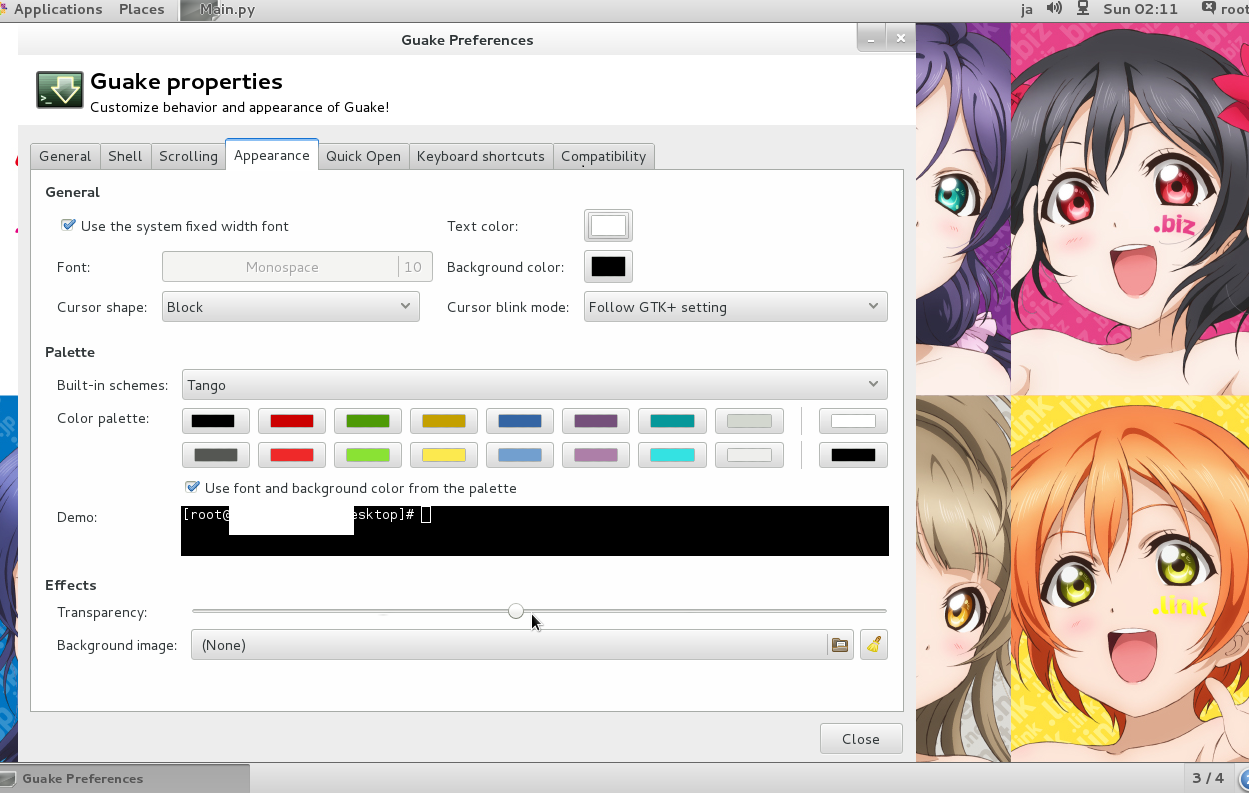The height and width of the screenshot is (793, 1249).
Task: Click the bright yellow palette color
Action: (x=444, y=455)
